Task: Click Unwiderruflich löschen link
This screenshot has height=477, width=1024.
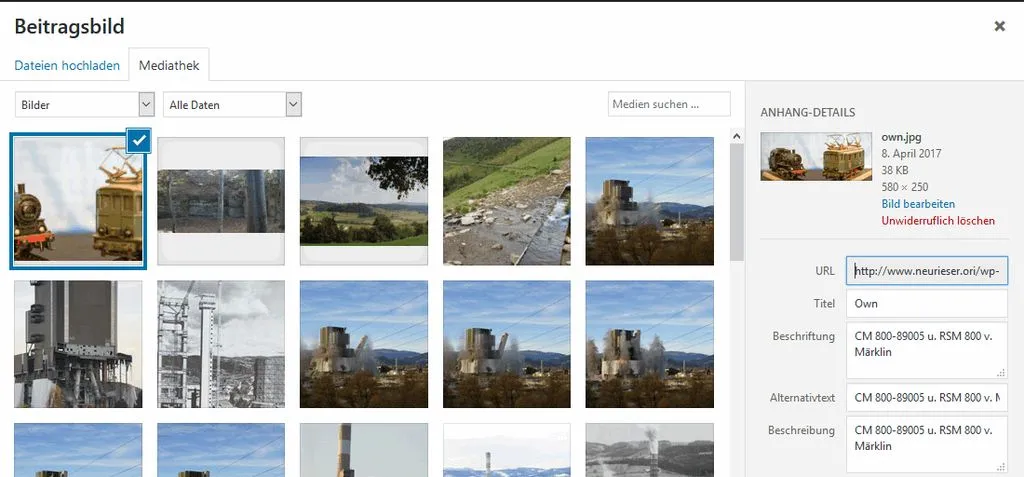Action: pos(938,221)
